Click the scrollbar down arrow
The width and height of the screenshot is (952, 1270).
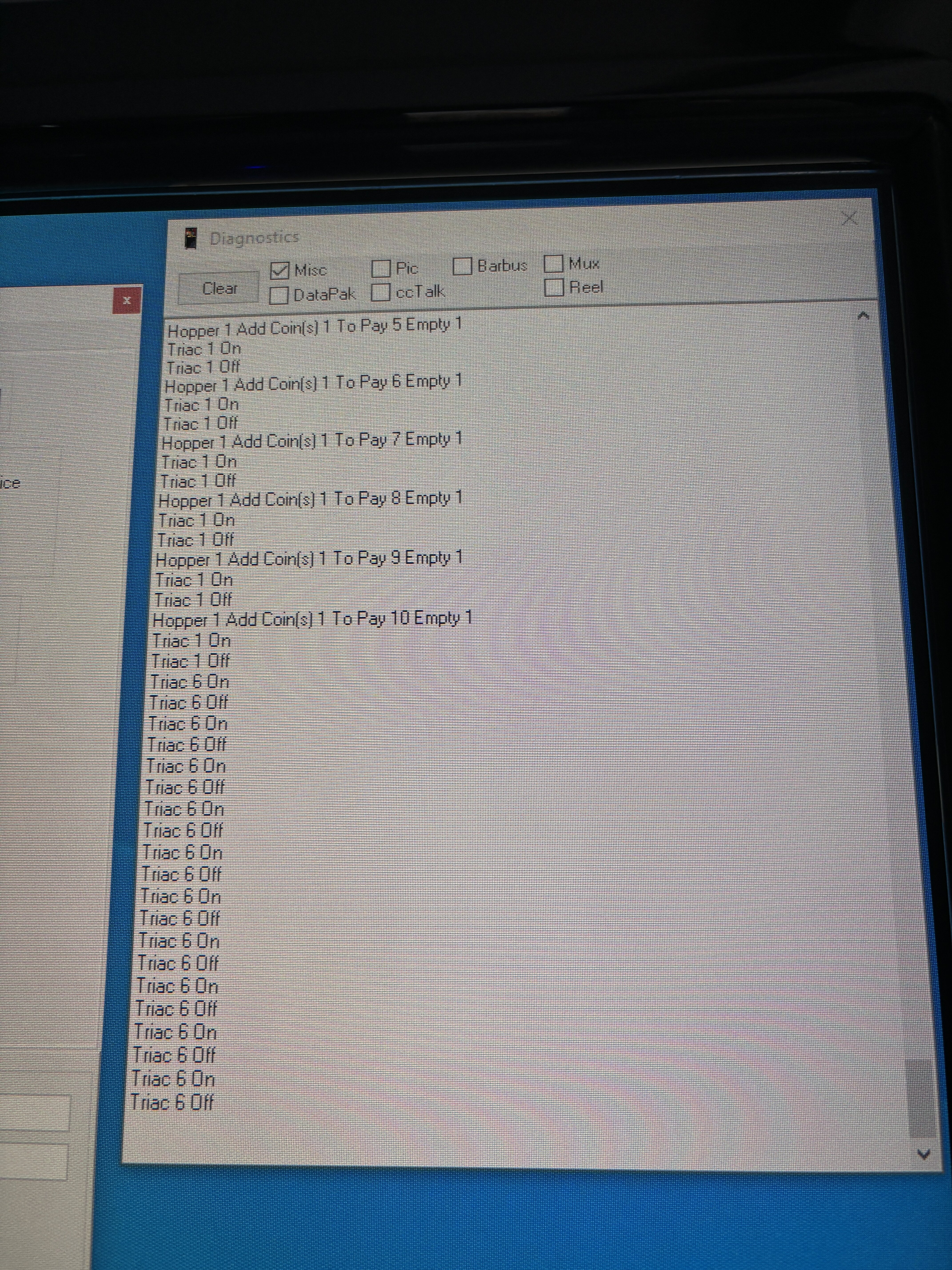coord(923,1154)
